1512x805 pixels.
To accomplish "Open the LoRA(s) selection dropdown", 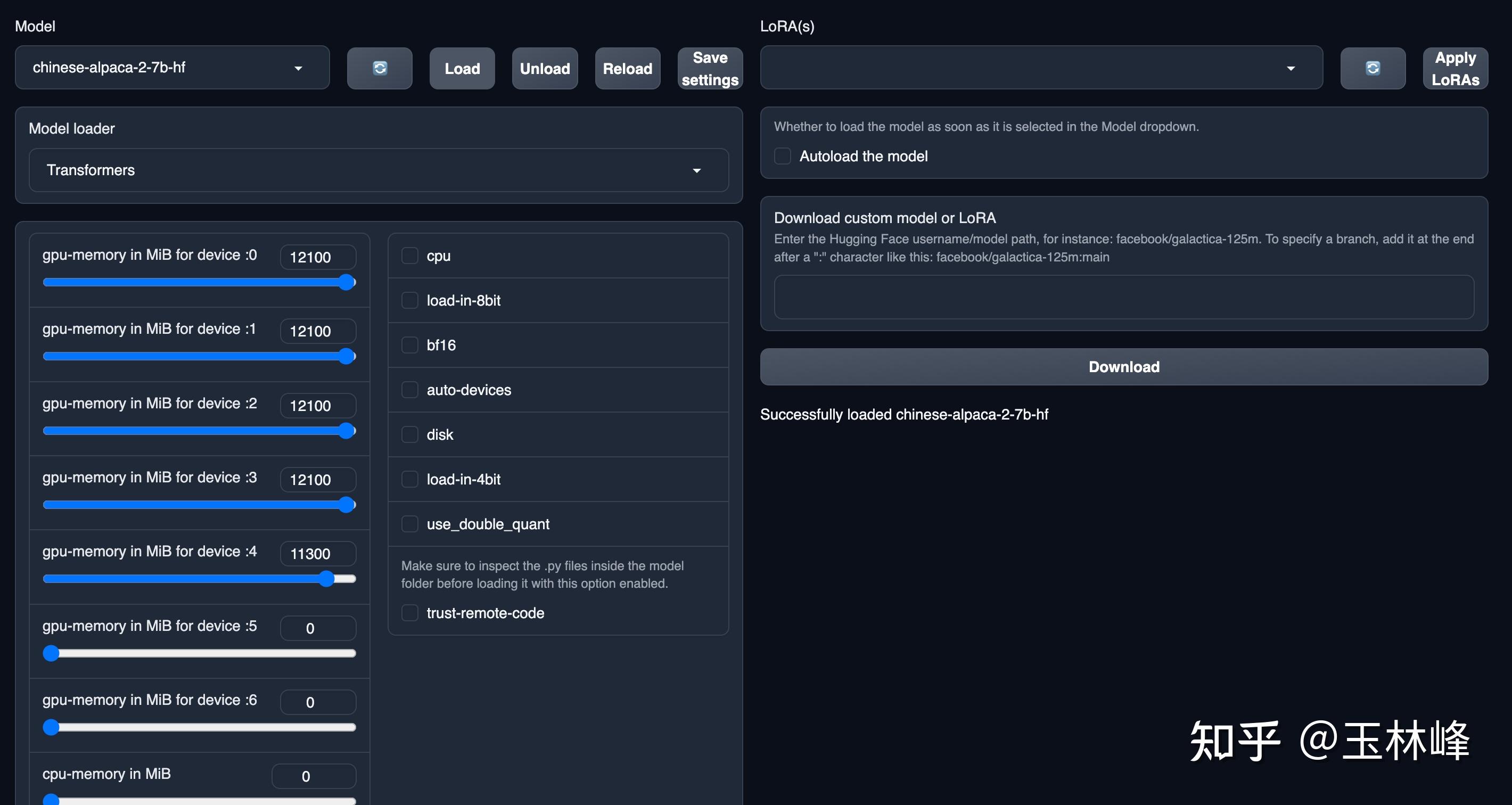I will click(x=1041, y=68).
